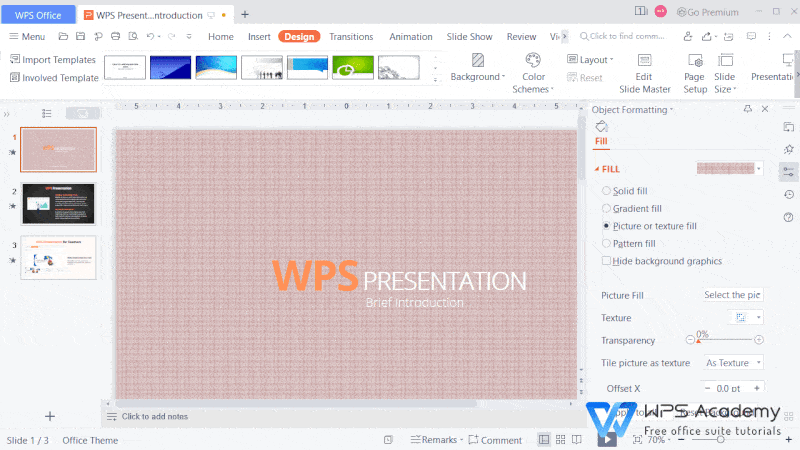This screenshot has height=450, width=800.
Task: Click the Redo arrow
Action: tap(171, 36)
